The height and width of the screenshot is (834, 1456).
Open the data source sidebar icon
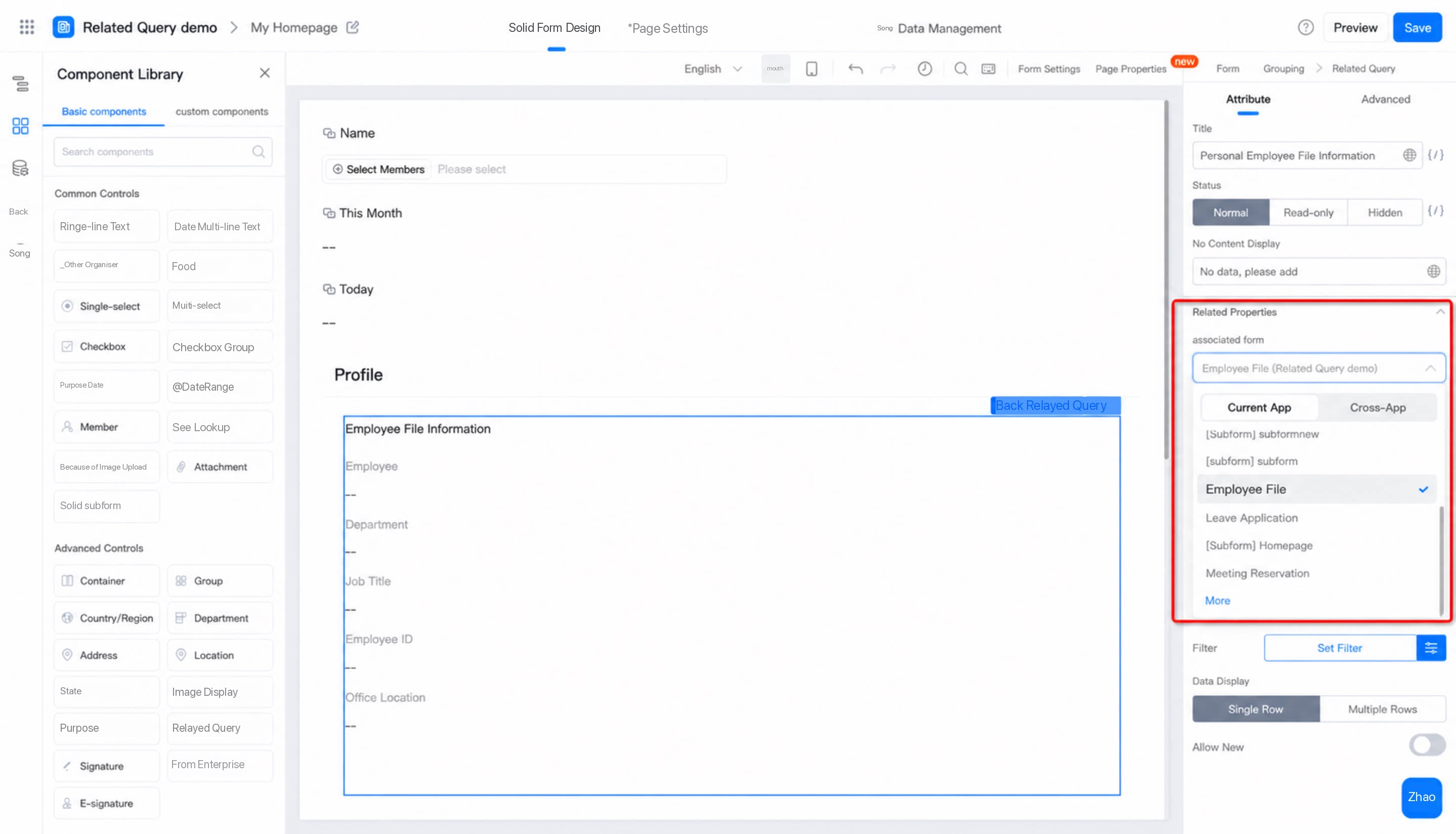[20, 168]
